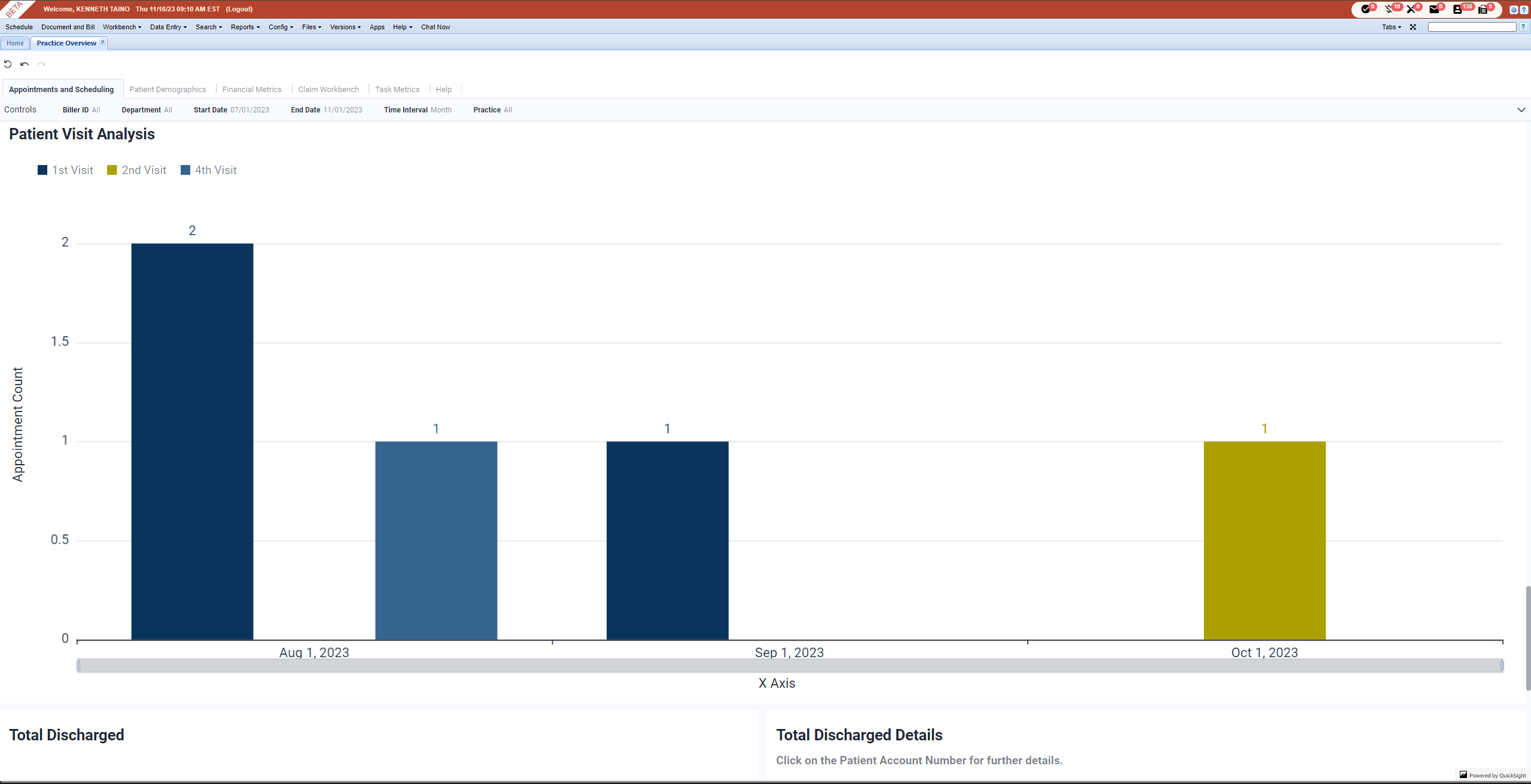Open the Reports menu
1531x784 pixels.
pos(245,27)
